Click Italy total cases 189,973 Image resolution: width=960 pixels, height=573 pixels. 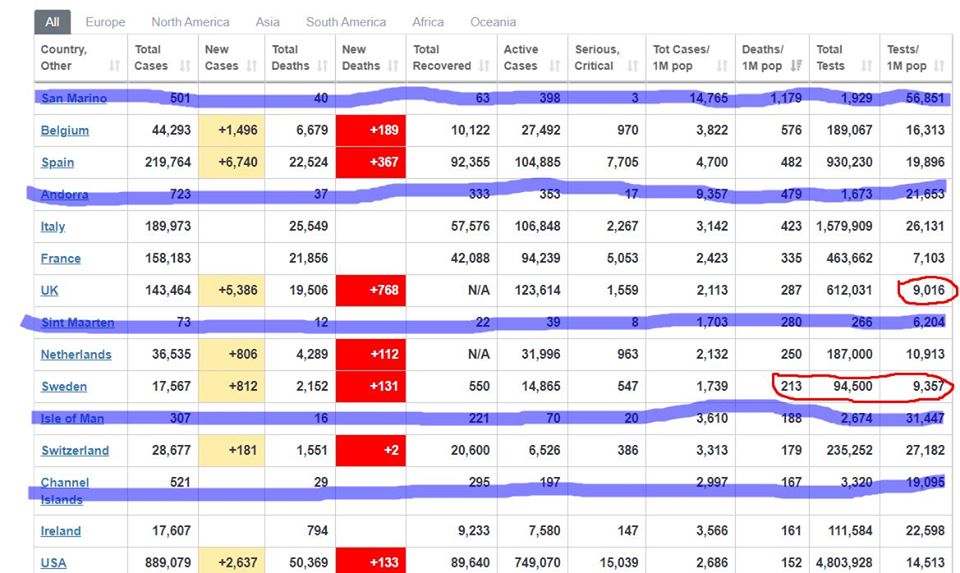point(168,227)
